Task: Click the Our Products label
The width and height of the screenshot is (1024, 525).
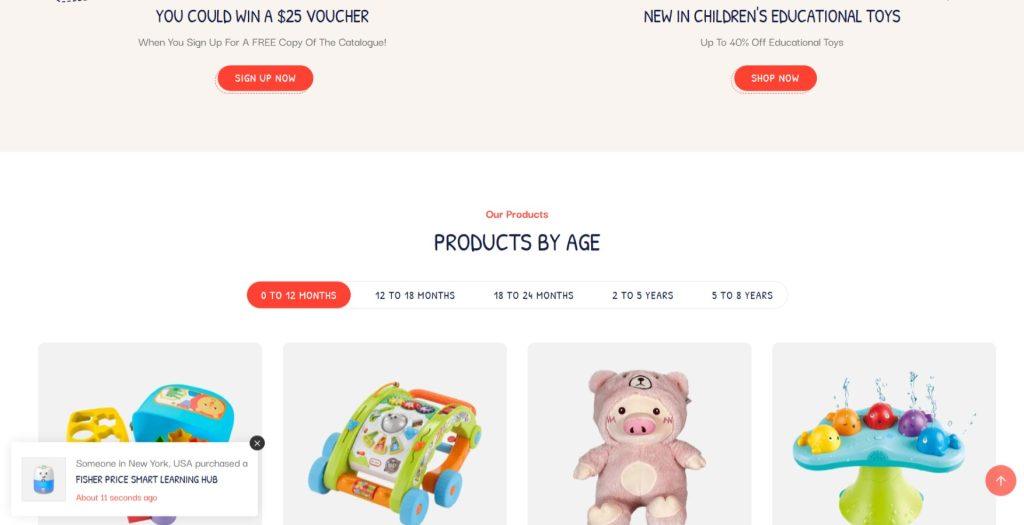Action: 517,214
